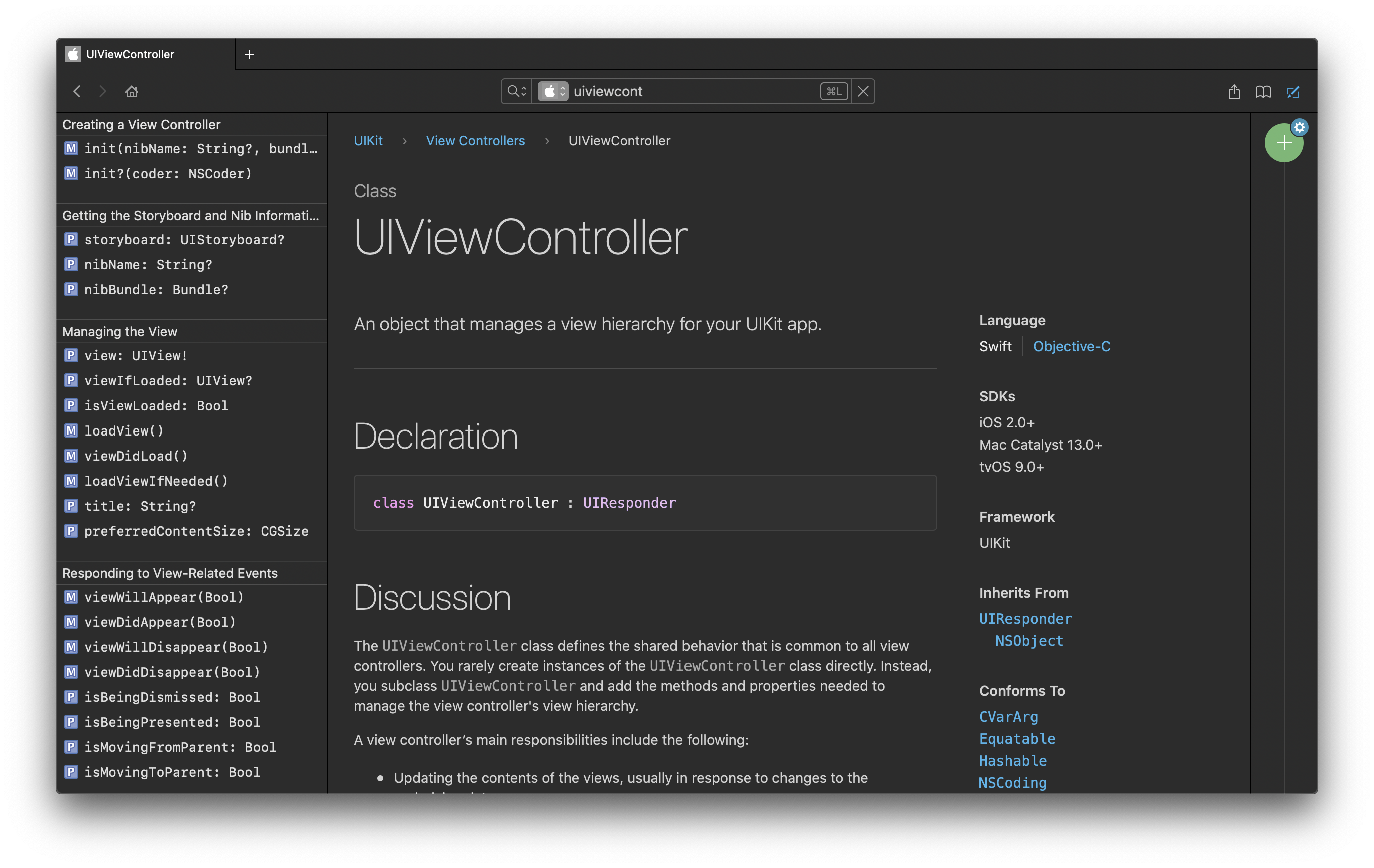This screenshot has height=868, width=1374.
Task: Open NSObject link
Action: coord(1029,641)
